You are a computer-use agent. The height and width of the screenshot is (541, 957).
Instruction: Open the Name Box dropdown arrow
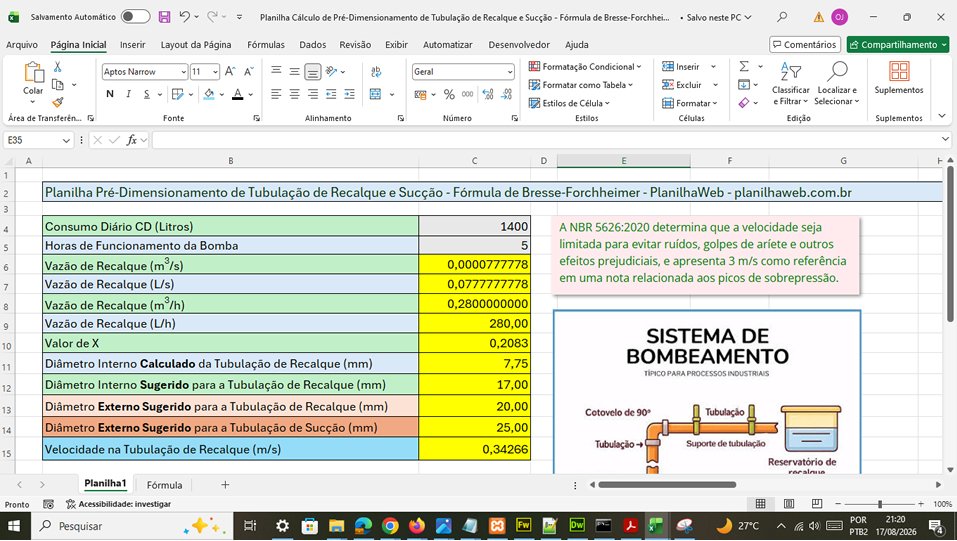point(66,140)
